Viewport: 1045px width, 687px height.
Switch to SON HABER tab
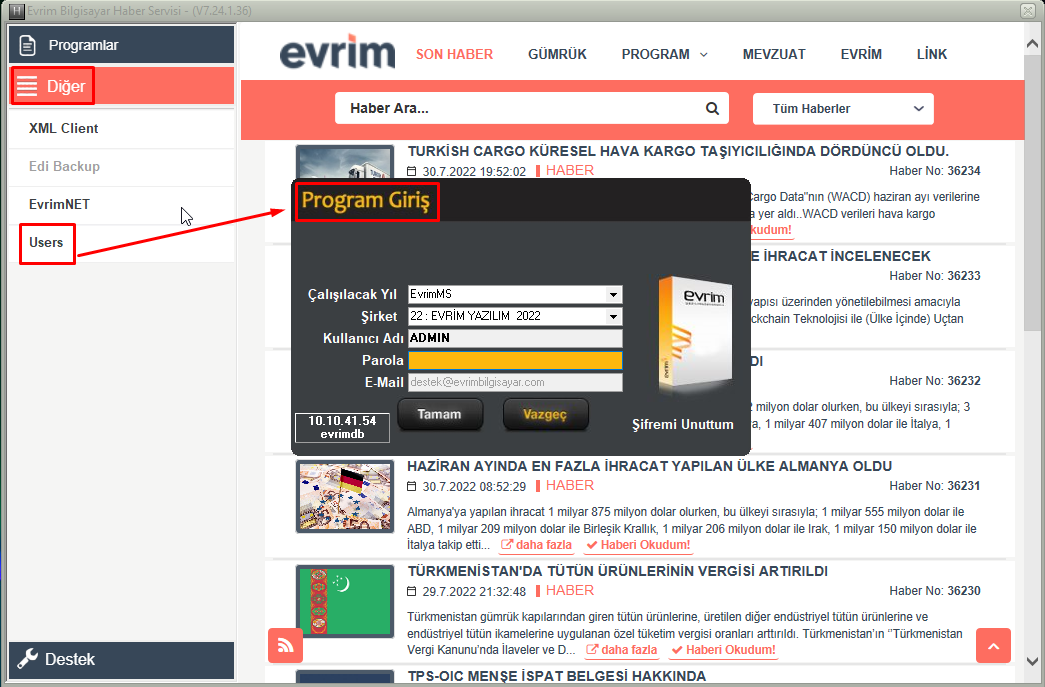tap(455, 55)
